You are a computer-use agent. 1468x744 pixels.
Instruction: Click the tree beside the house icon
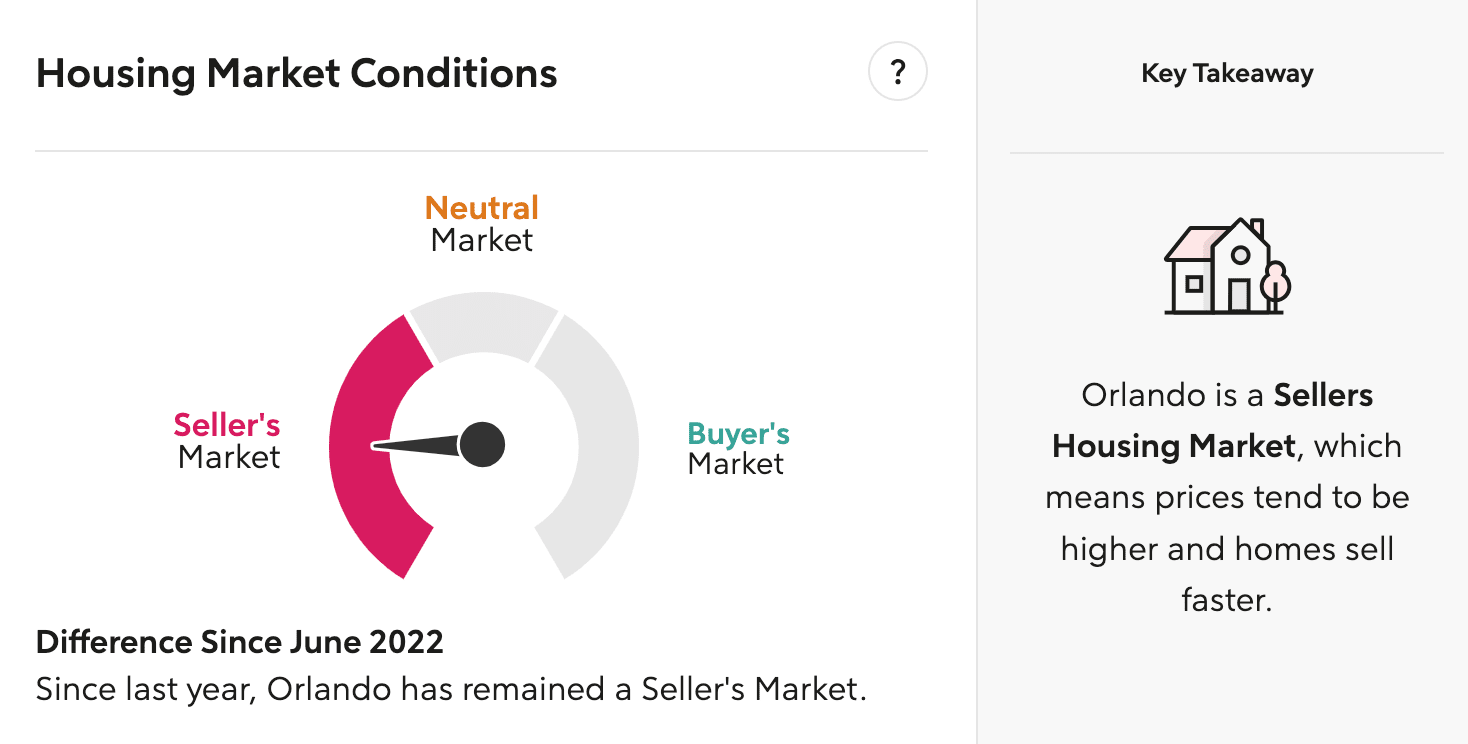[x=1276, y=286]
